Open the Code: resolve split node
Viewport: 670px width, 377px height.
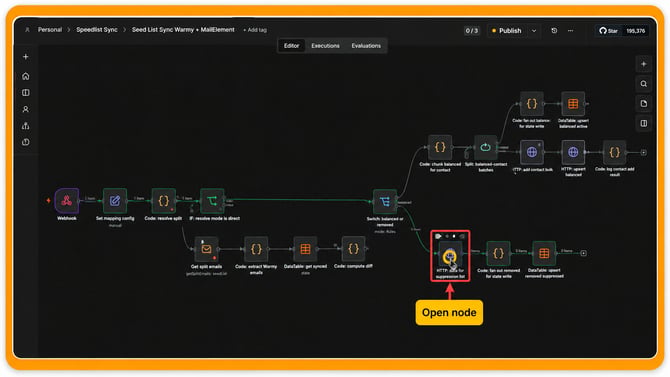[163, 200]
